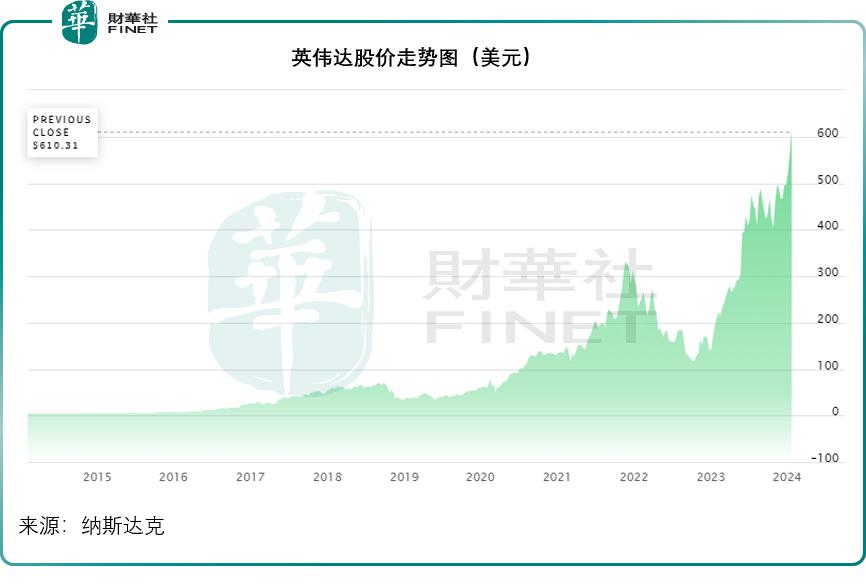This screenshot has height=586, width=866.
Task: Click the 2024 x-axis label
Action: pyautogui.click(x=787, y=477)
